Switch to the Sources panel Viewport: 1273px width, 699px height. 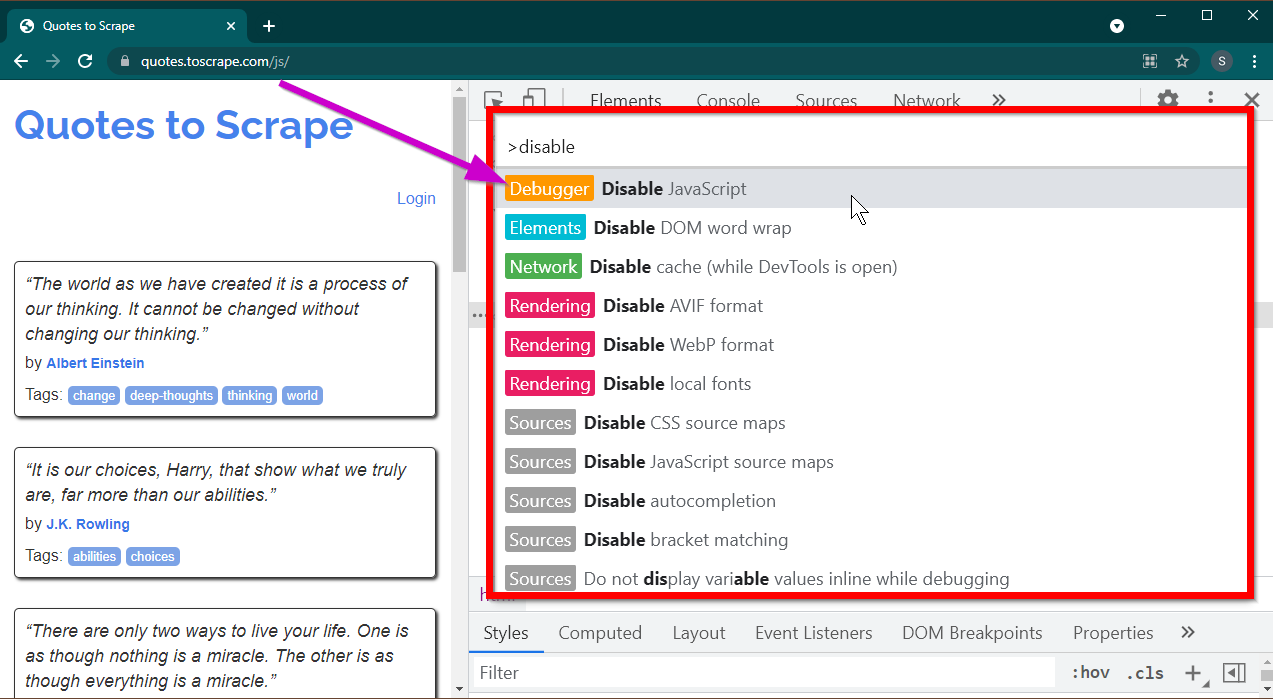pos(826,100)
